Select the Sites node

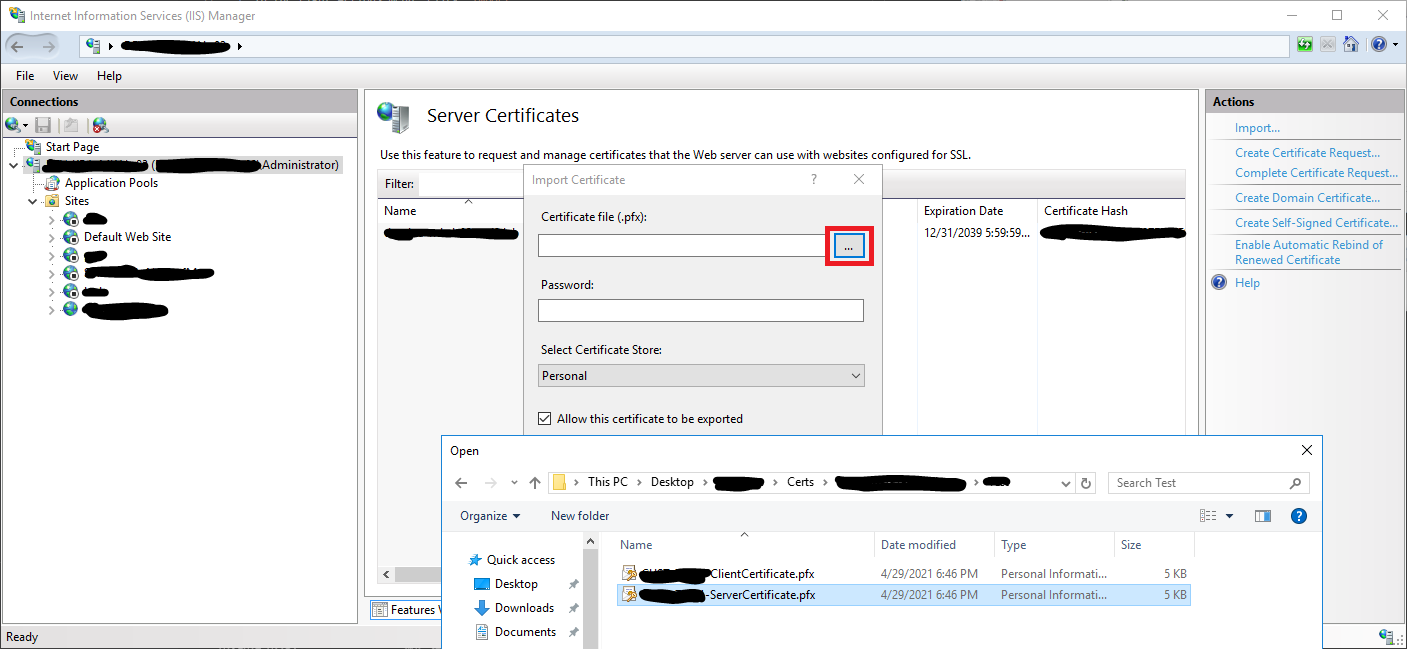pyautogui.click(x=77, y=201)
